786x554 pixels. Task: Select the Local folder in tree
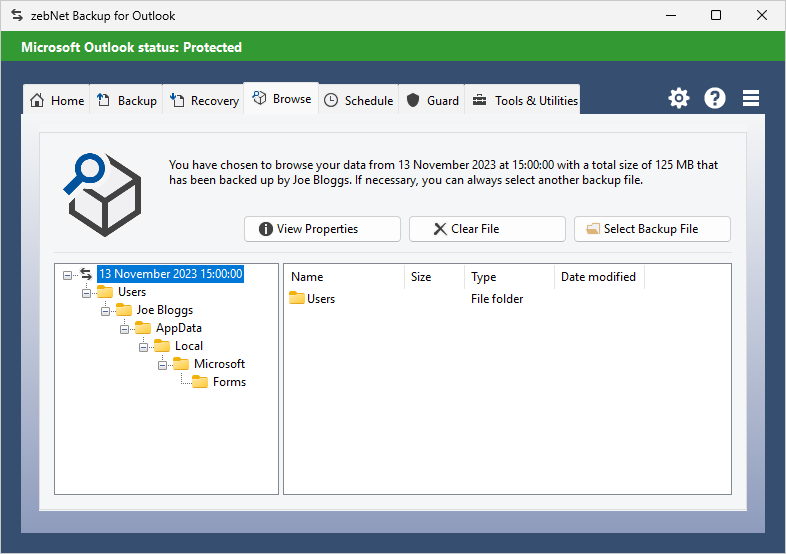click(188, 346)
